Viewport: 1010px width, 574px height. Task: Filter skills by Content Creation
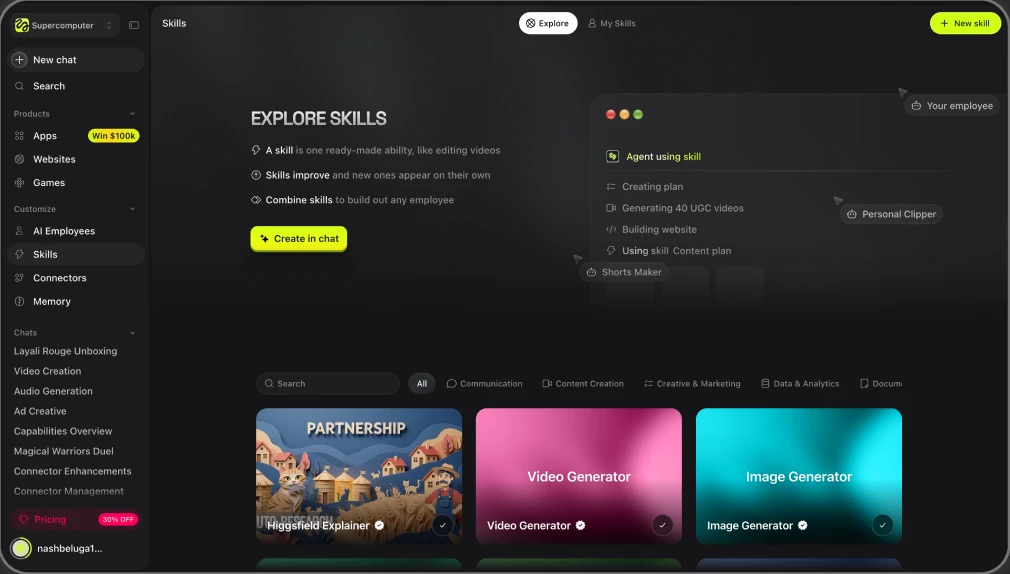click(x=583, y=383)
